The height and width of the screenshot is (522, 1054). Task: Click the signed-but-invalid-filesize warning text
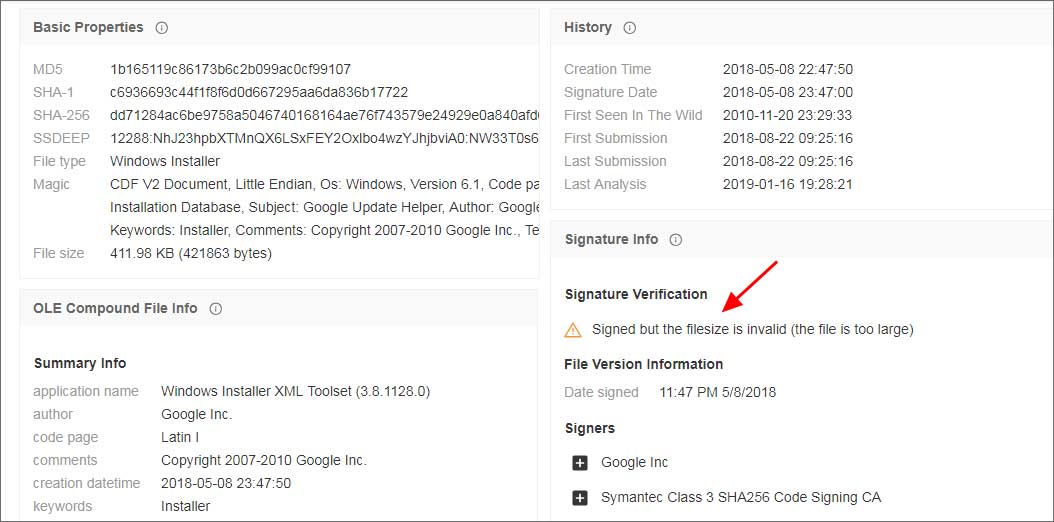(753, 330)
